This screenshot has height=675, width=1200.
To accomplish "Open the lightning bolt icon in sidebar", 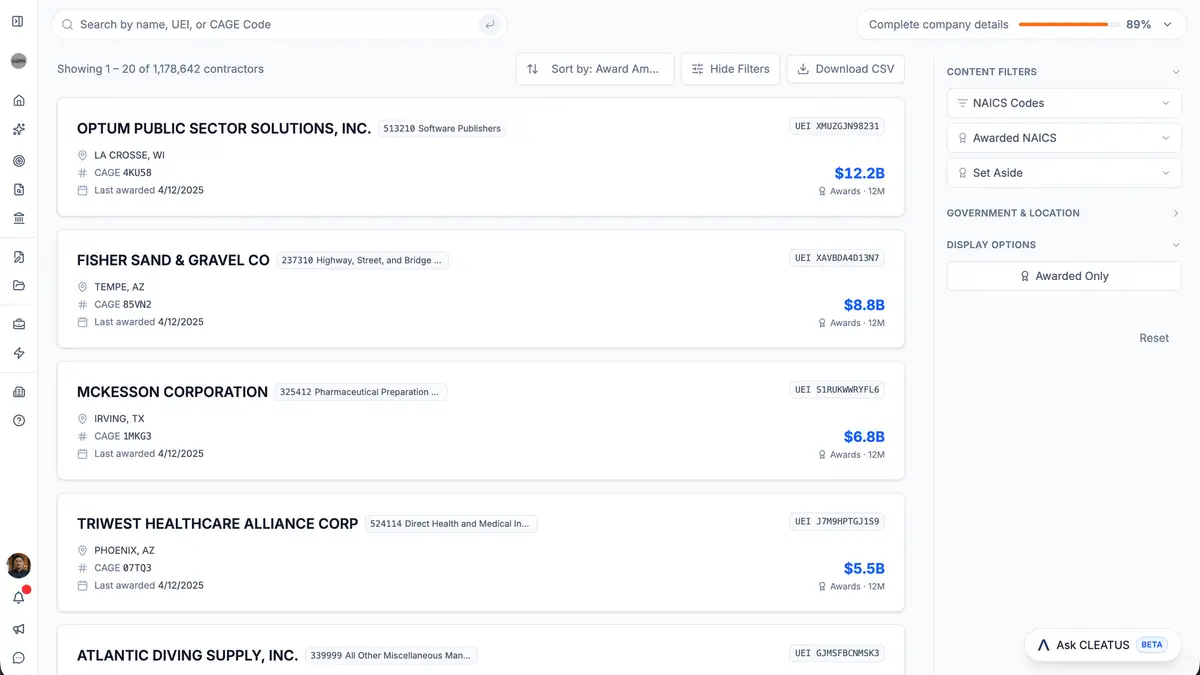I will (x=18, y=353).
